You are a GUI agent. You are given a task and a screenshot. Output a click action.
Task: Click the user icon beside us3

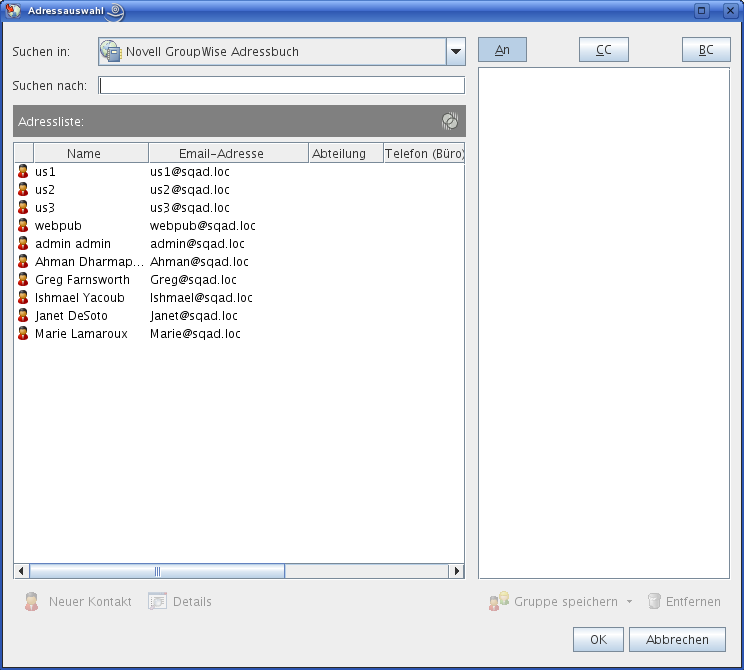[23, 207]
